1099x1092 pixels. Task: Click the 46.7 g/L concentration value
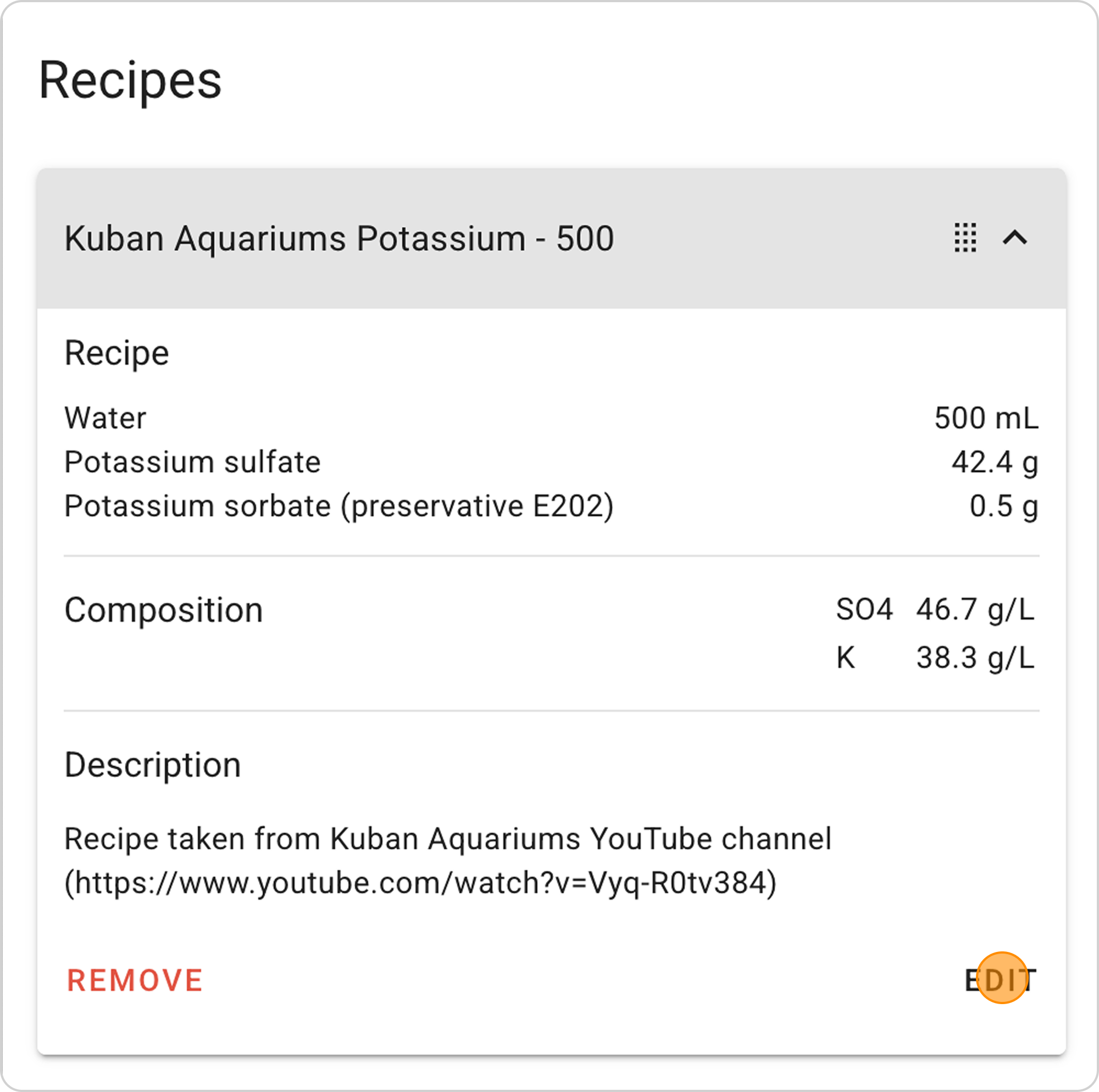[x=975, y=610]
